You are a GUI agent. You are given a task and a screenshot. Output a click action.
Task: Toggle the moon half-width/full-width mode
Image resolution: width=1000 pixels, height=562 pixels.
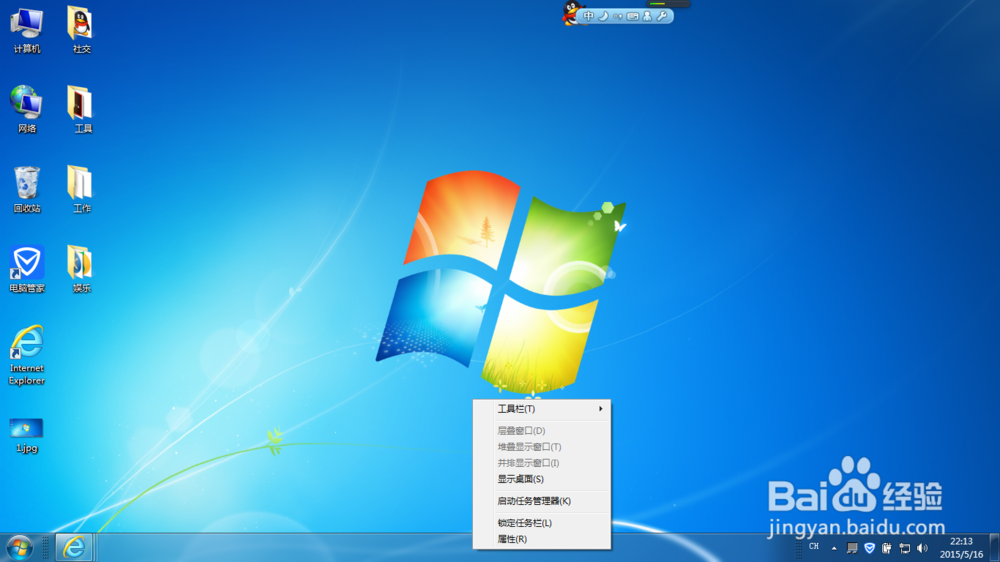tap(603, 16)
